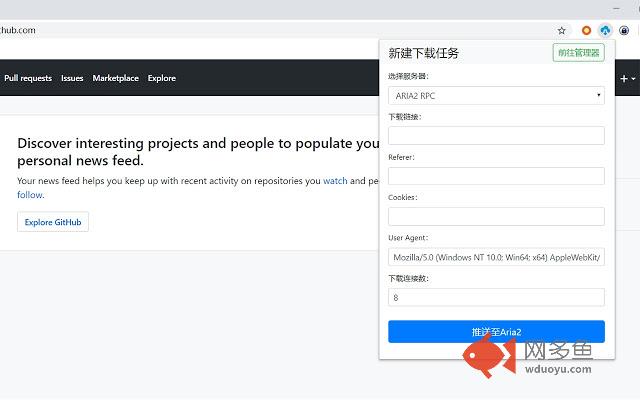Click the User Agent text field

pyautogui.click(x=496, y=257)
